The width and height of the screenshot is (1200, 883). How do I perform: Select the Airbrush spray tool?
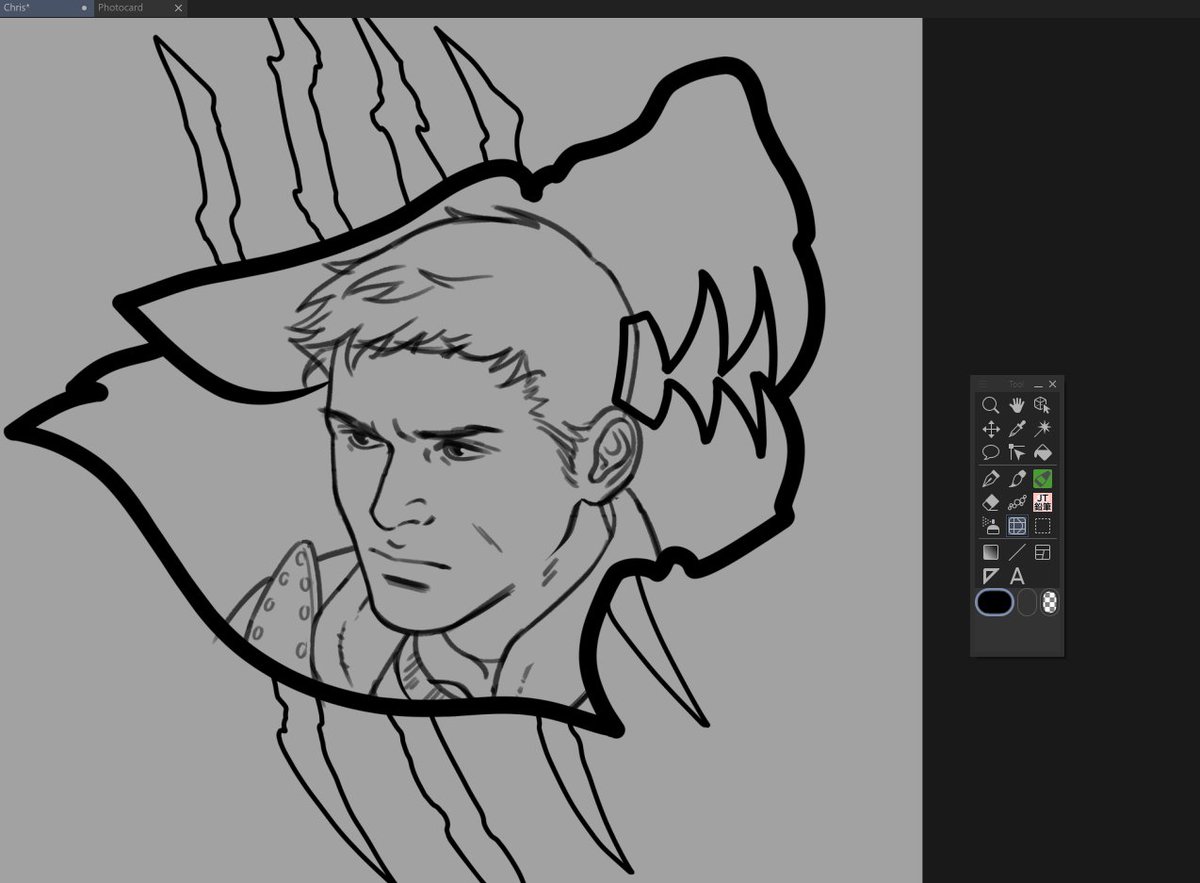(x=991, y=525)
